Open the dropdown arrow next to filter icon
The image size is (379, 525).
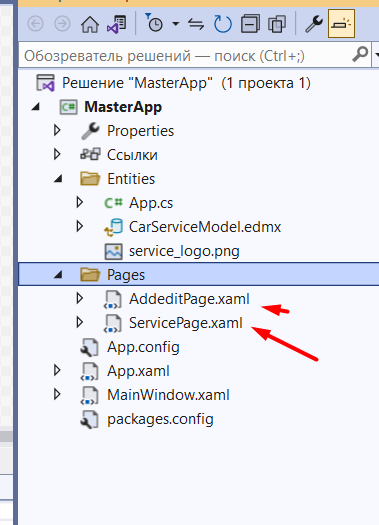(x=175, y=24)
